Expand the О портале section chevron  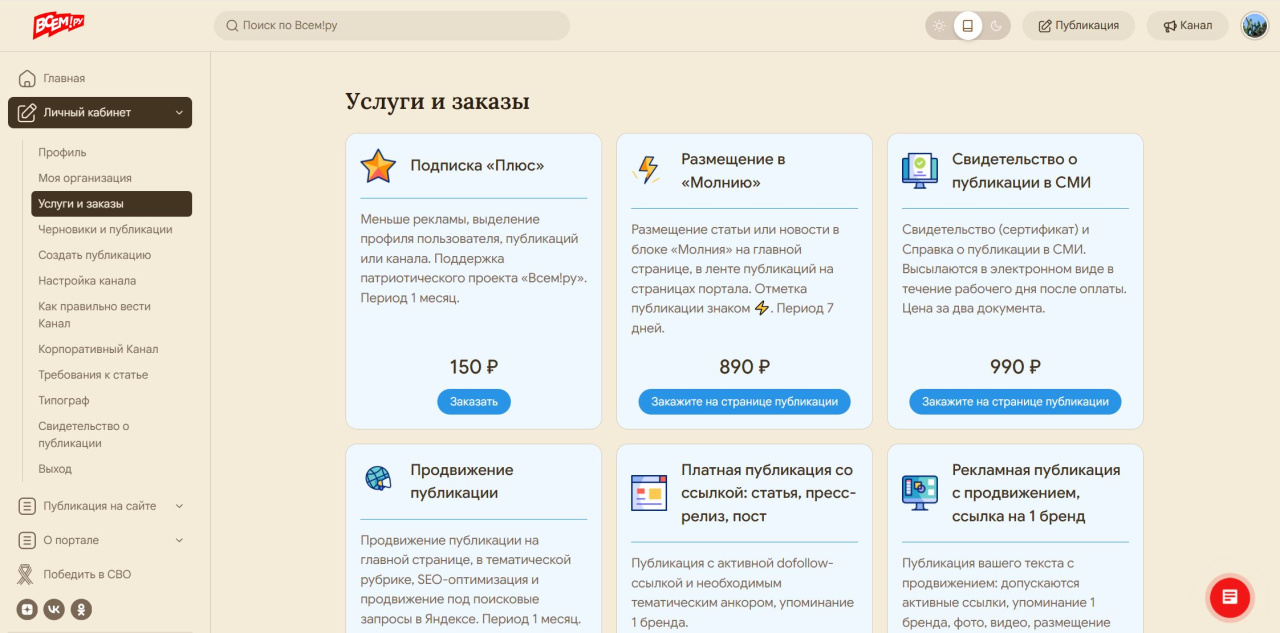179,540
